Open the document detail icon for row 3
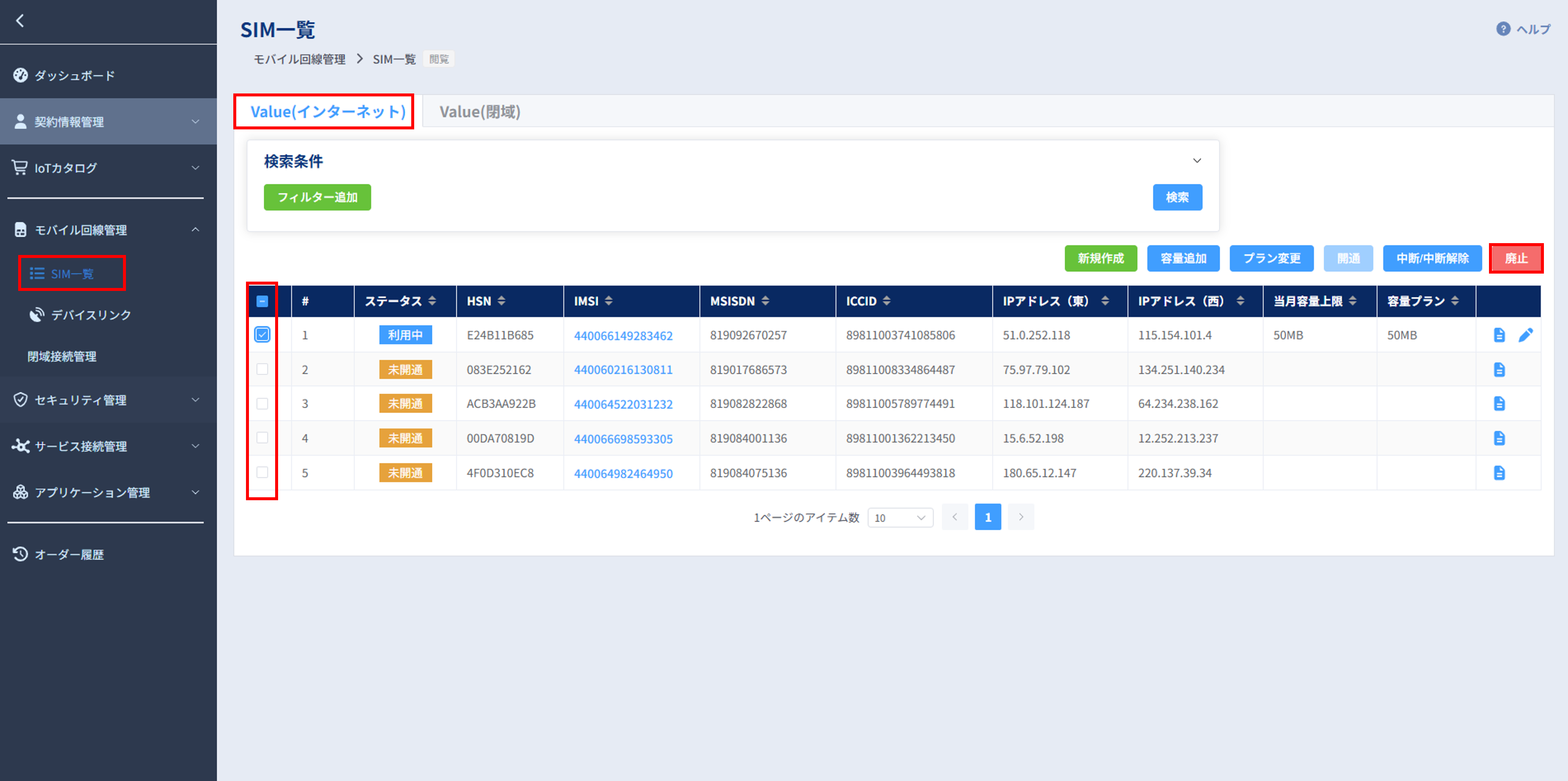 [x=1499, y=404]
